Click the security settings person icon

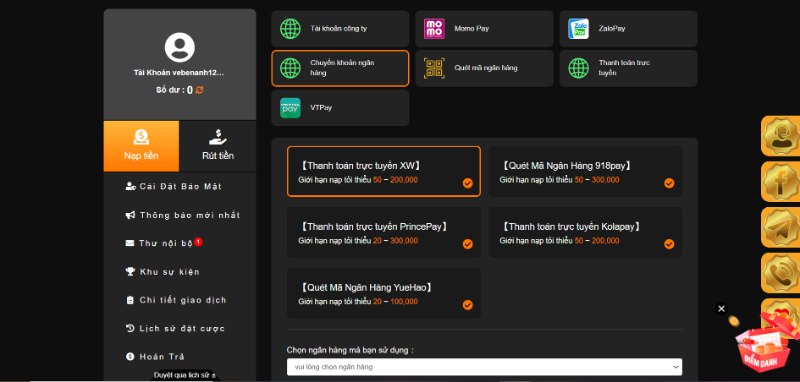click(130, 187)
